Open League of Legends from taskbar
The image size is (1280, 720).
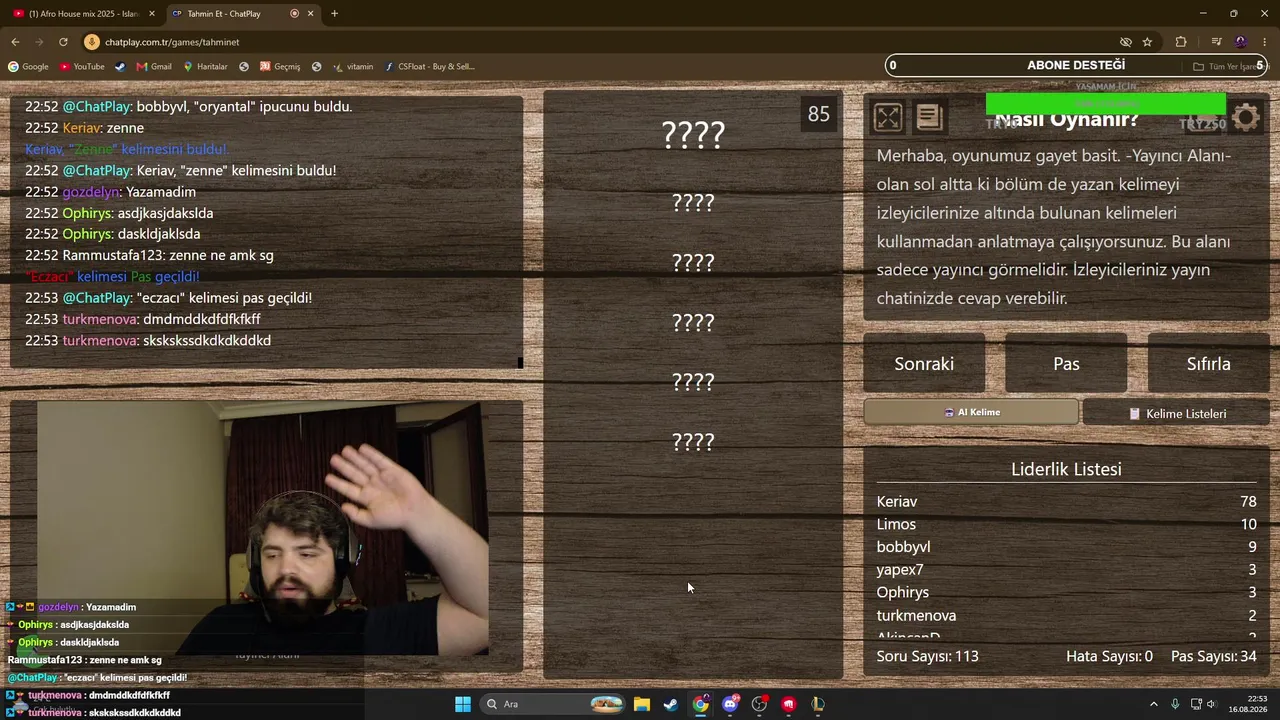[x=818, y=704]
